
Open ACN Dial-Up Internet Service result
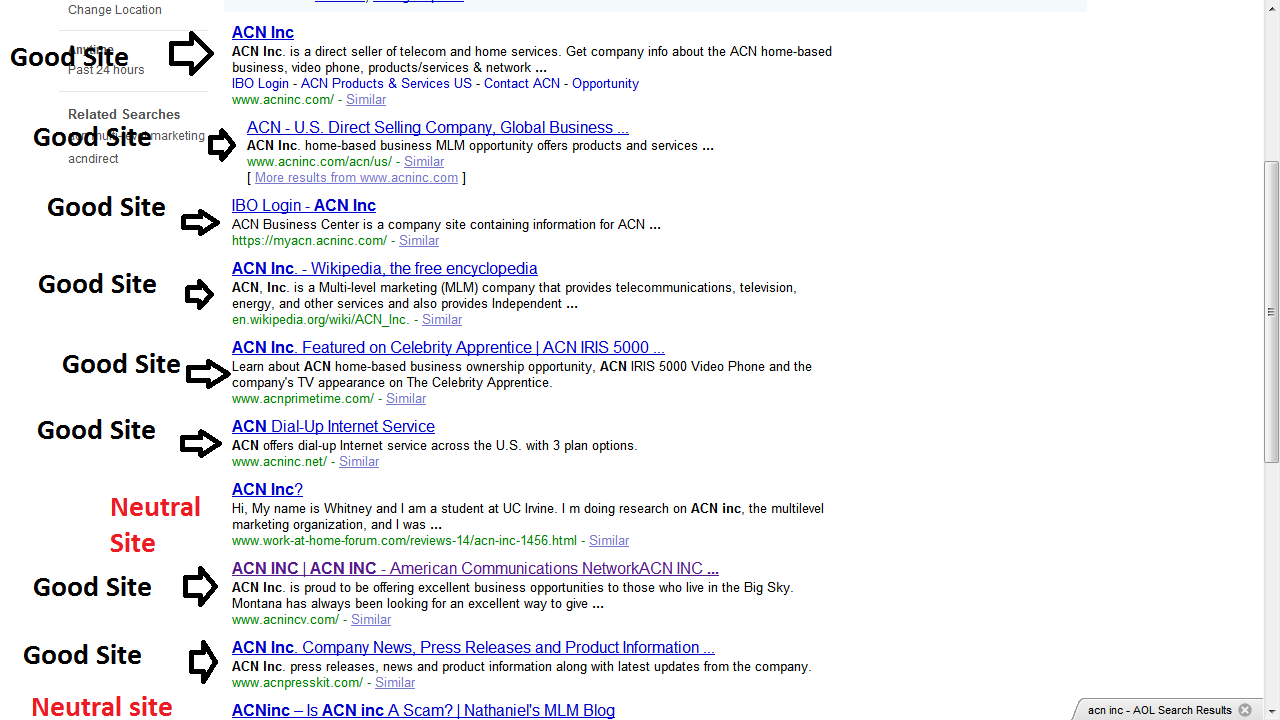pyautogui.click(x=333, y=427)
